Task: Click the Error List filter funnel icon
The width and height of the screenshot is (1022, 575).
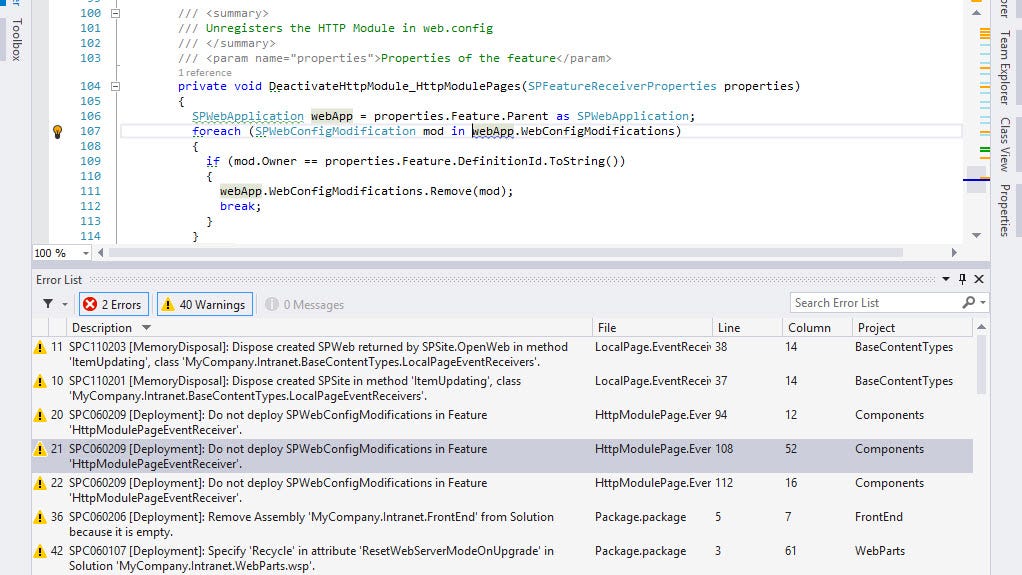Action: click(48, 304)
